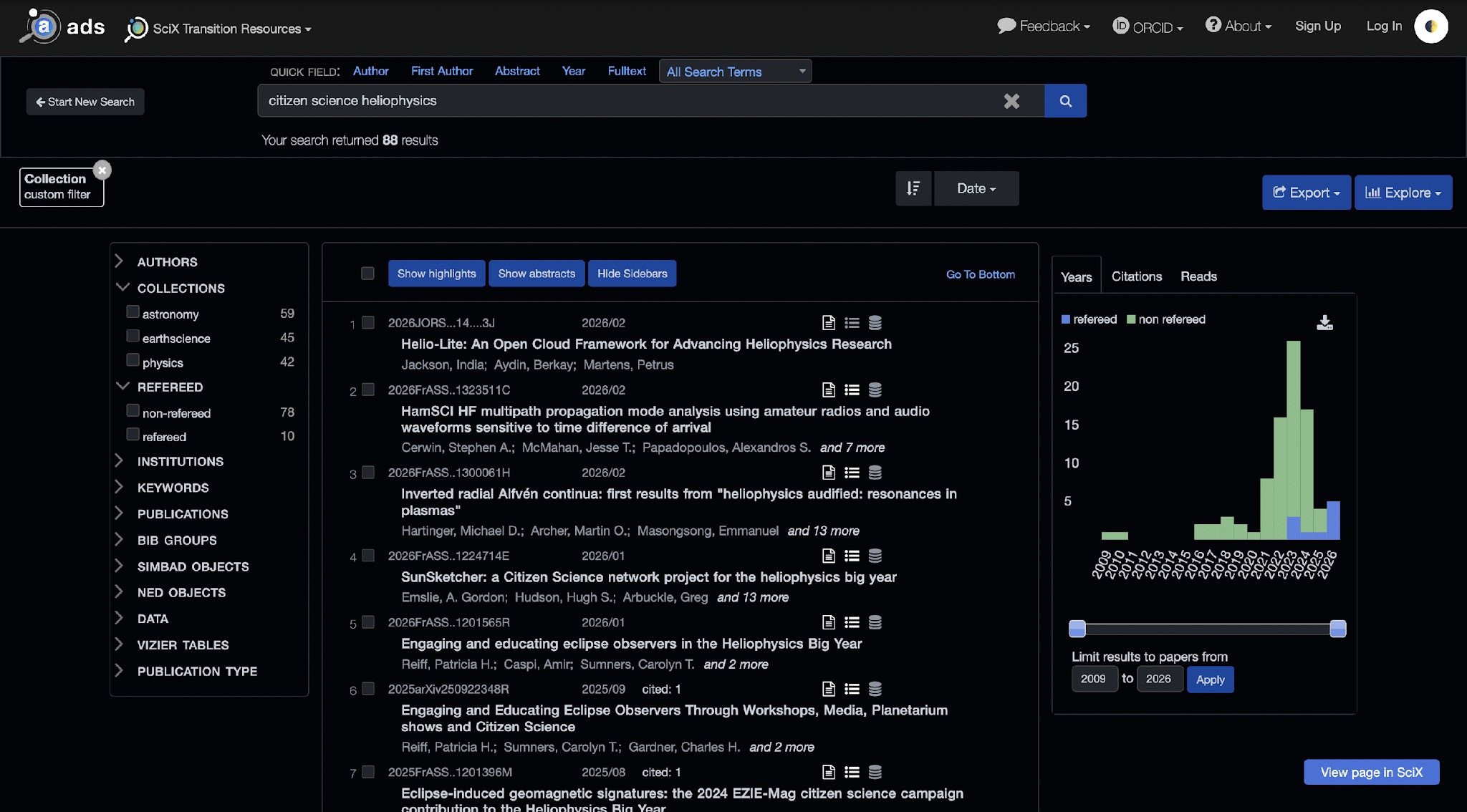Viewport: 1467px width, 812px height.
Task: Click the left year range slider handle
Action: [x=1077, y=629]
